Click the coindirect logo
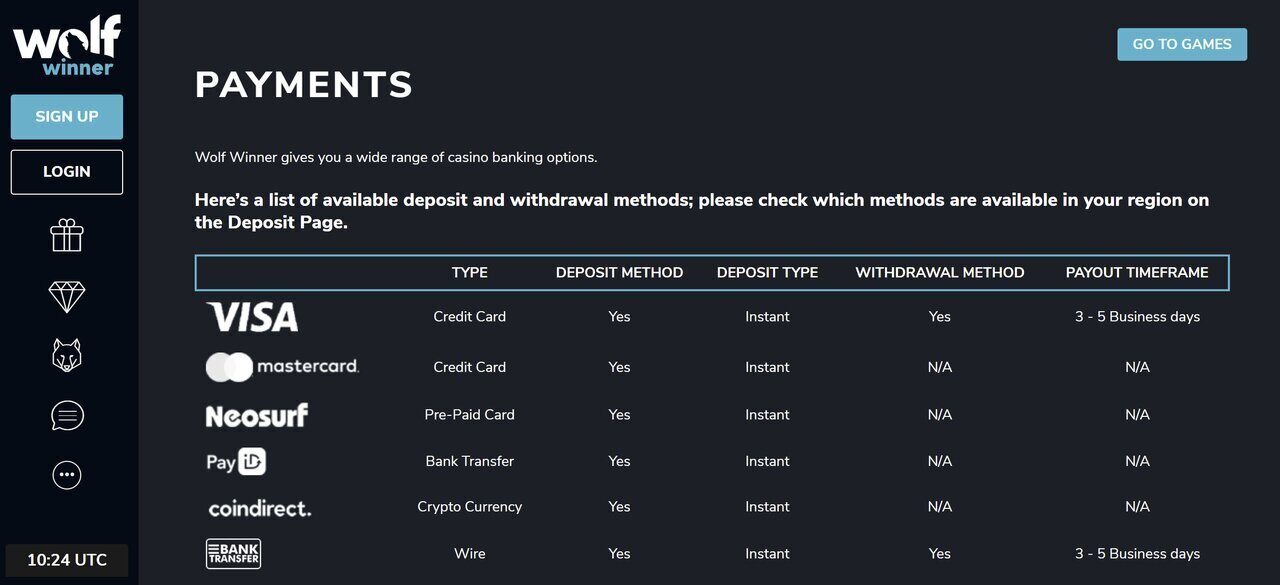Screen dimensions: 1280x585 point(260,508)
